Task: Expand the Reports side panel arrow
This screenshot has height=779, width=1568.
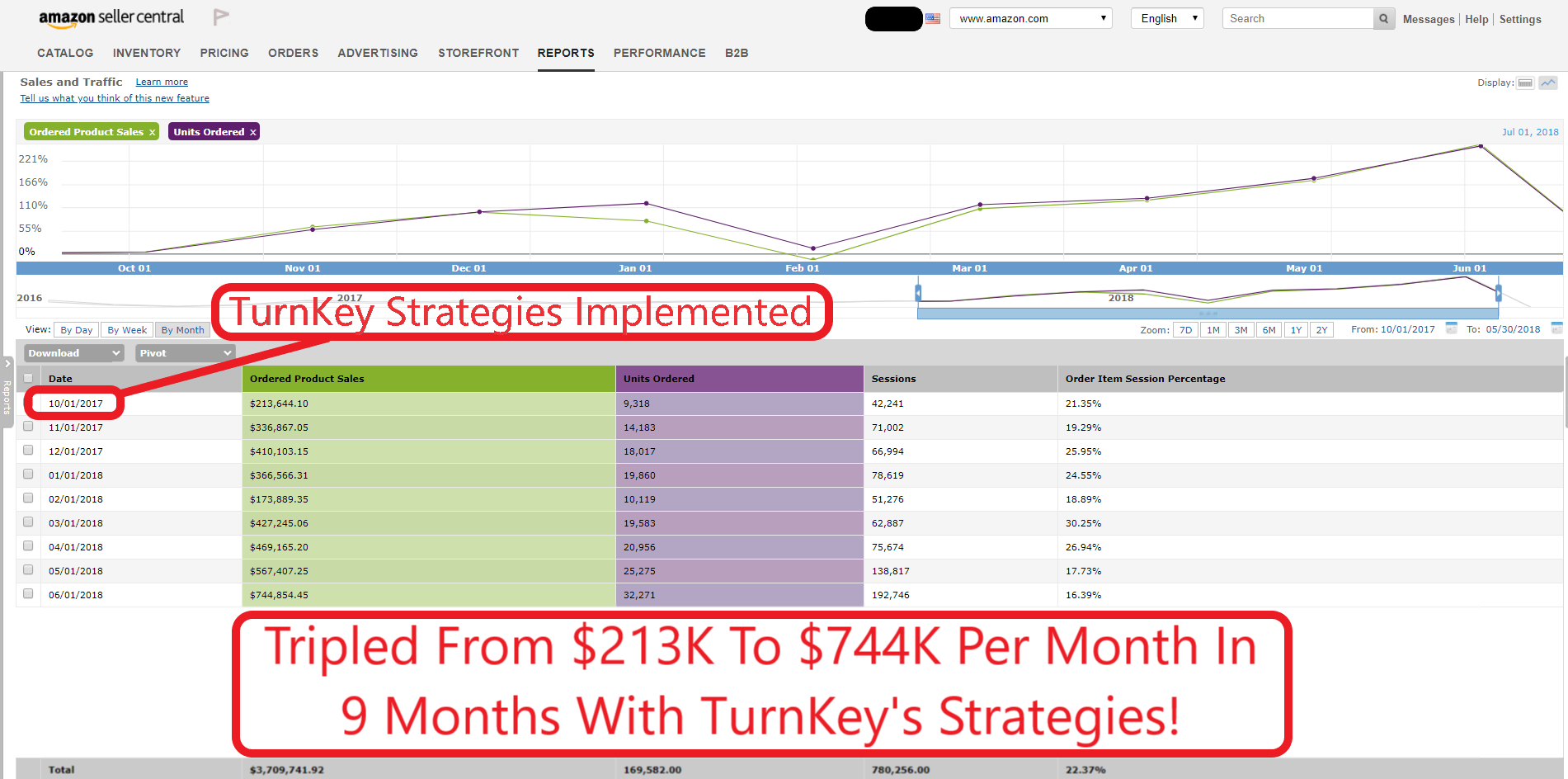Action: coord(7,364)
